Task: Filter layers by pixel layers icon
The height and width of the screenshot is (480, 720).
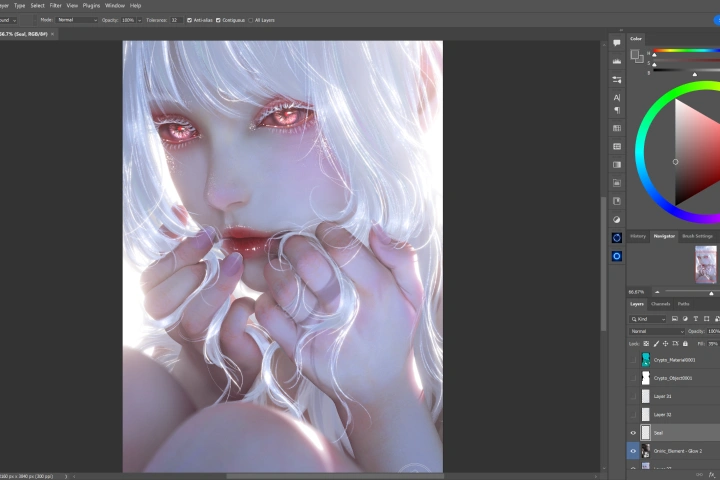Action: tap(675, 319)
